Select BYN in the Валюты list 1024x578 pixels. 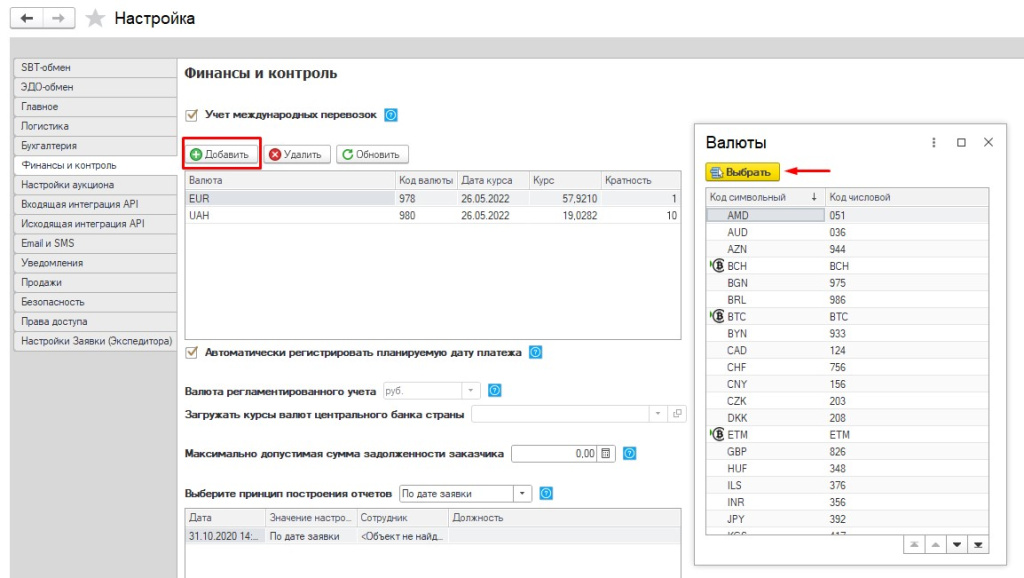pyautogui.click(x=847, y=333)
